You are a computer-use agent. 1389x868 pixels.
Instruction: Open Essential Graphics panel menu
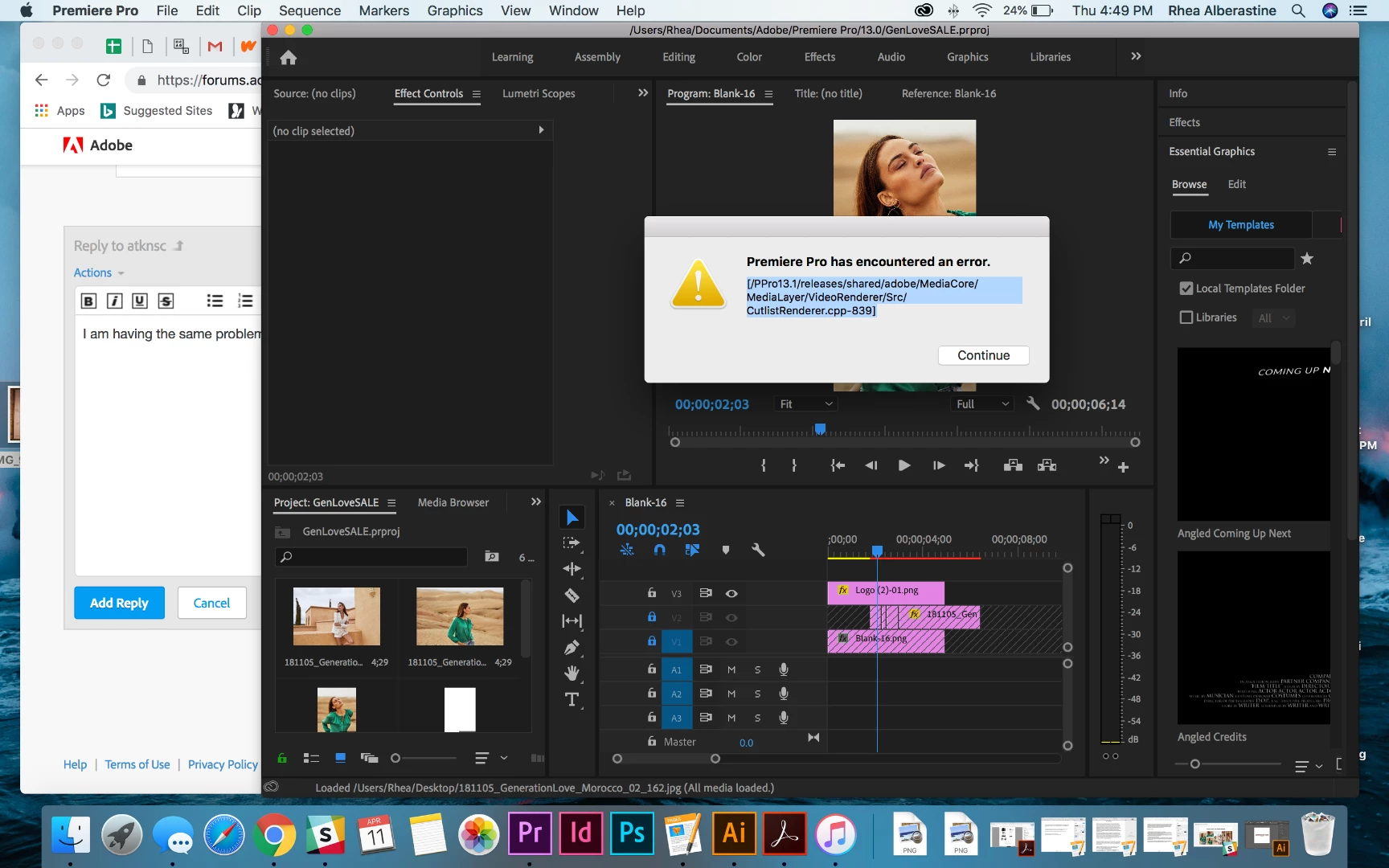coord(1332,152)
